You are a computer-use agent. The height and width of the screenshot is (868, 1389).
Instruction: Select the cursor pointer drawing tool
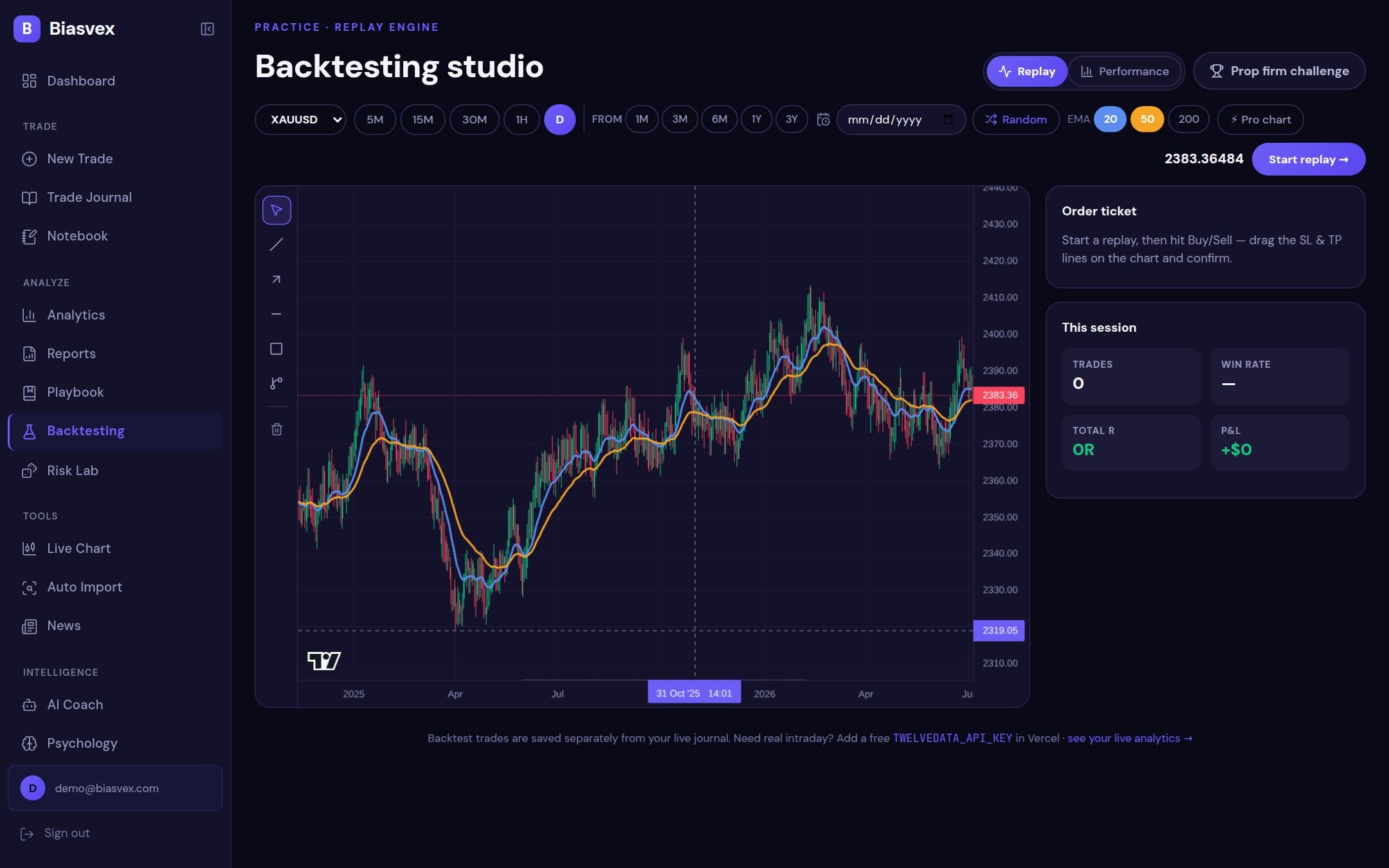(277, 210)
